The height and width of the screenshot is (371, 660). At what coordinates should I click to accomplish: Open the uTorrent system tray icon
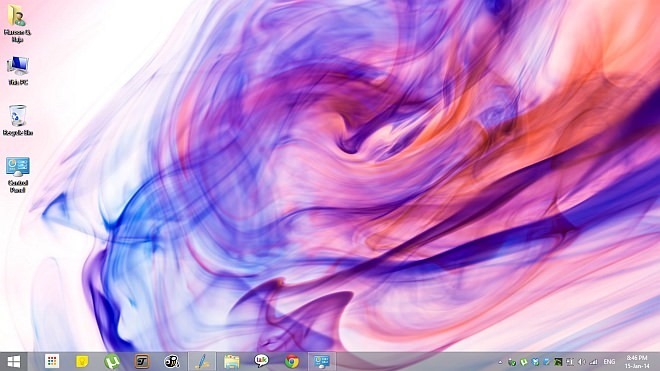[524, 362]
